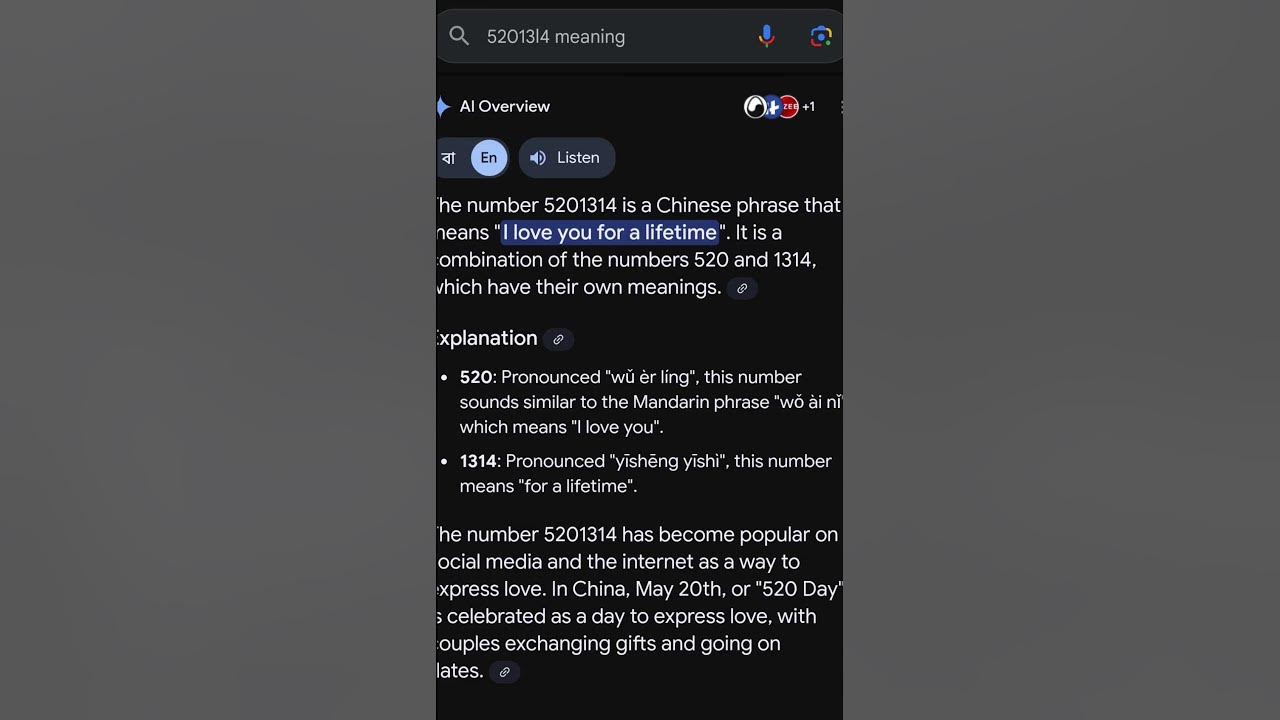Click the AI Overview sparkle icon
1280x720 pixels.
coord(442,106)
